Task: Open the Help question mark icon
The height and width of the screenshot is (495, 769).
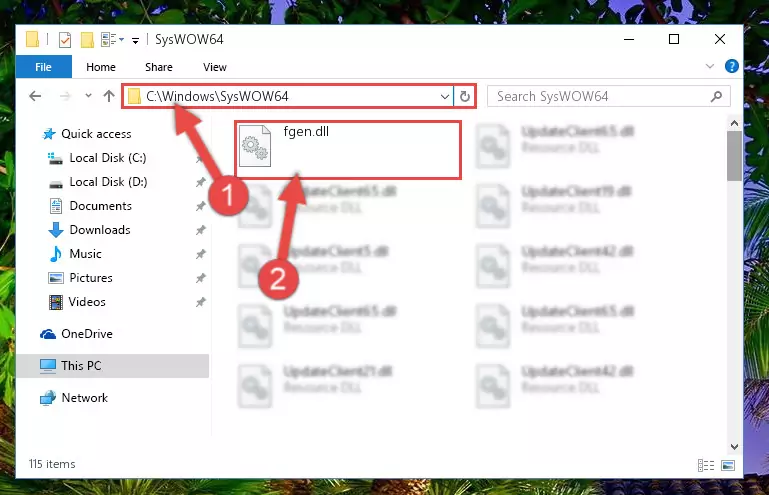Action: click(x=732, y=66)
